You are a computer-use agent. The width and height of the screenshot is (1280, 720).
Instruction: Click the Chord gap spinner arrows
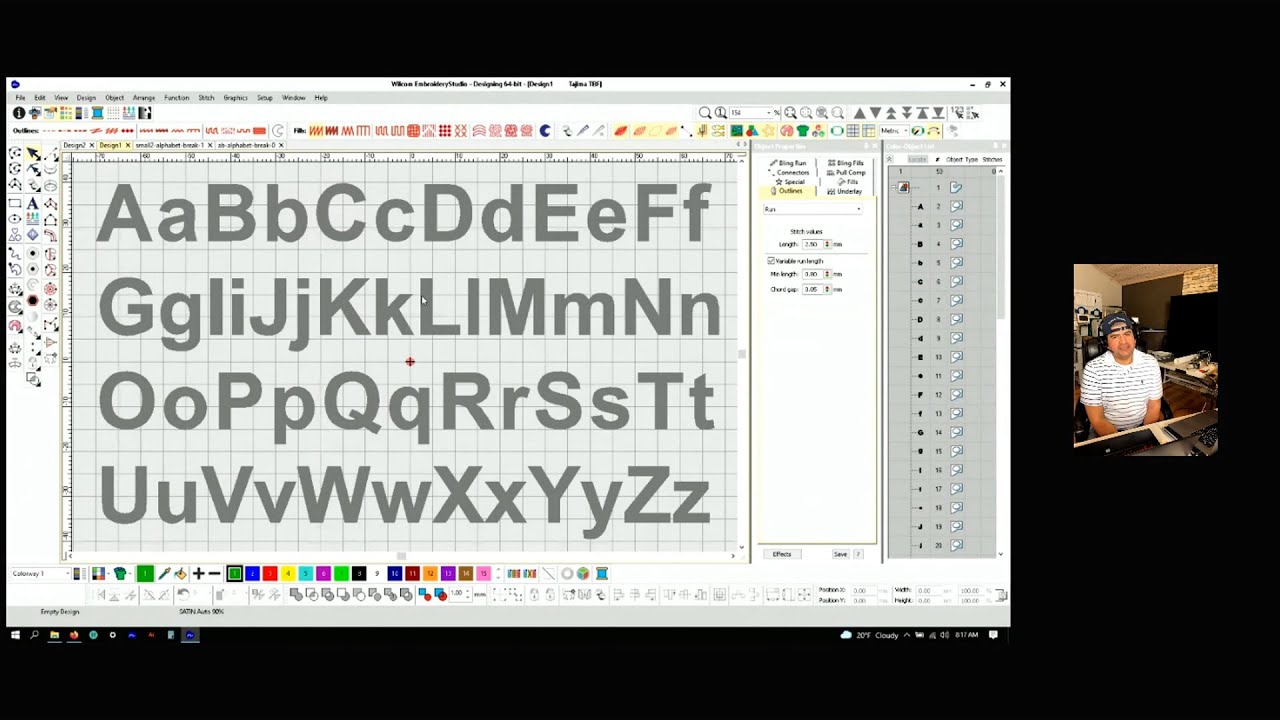tap(827, 289)
